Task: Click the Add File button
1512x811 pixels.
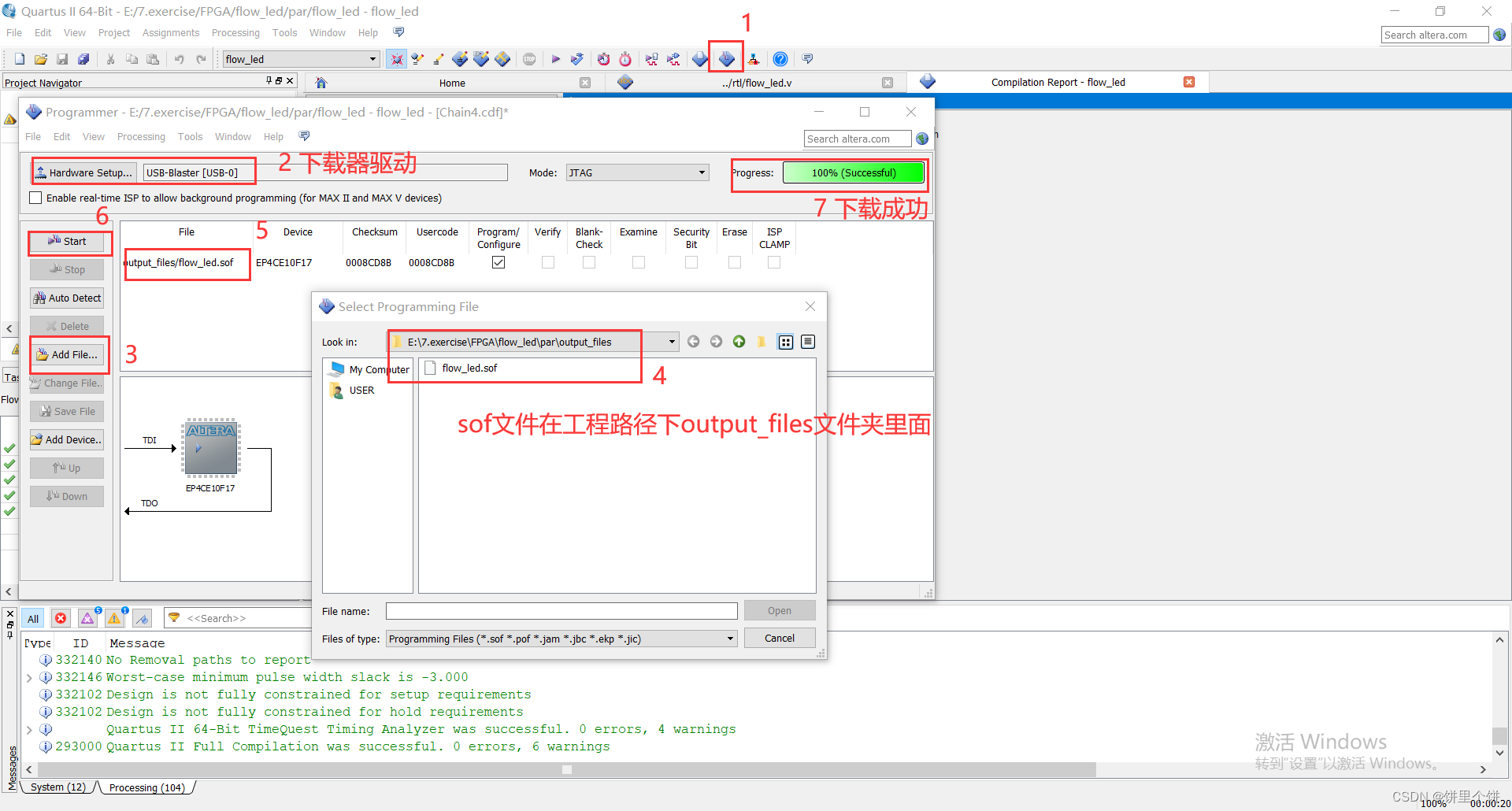Action: 67,354
